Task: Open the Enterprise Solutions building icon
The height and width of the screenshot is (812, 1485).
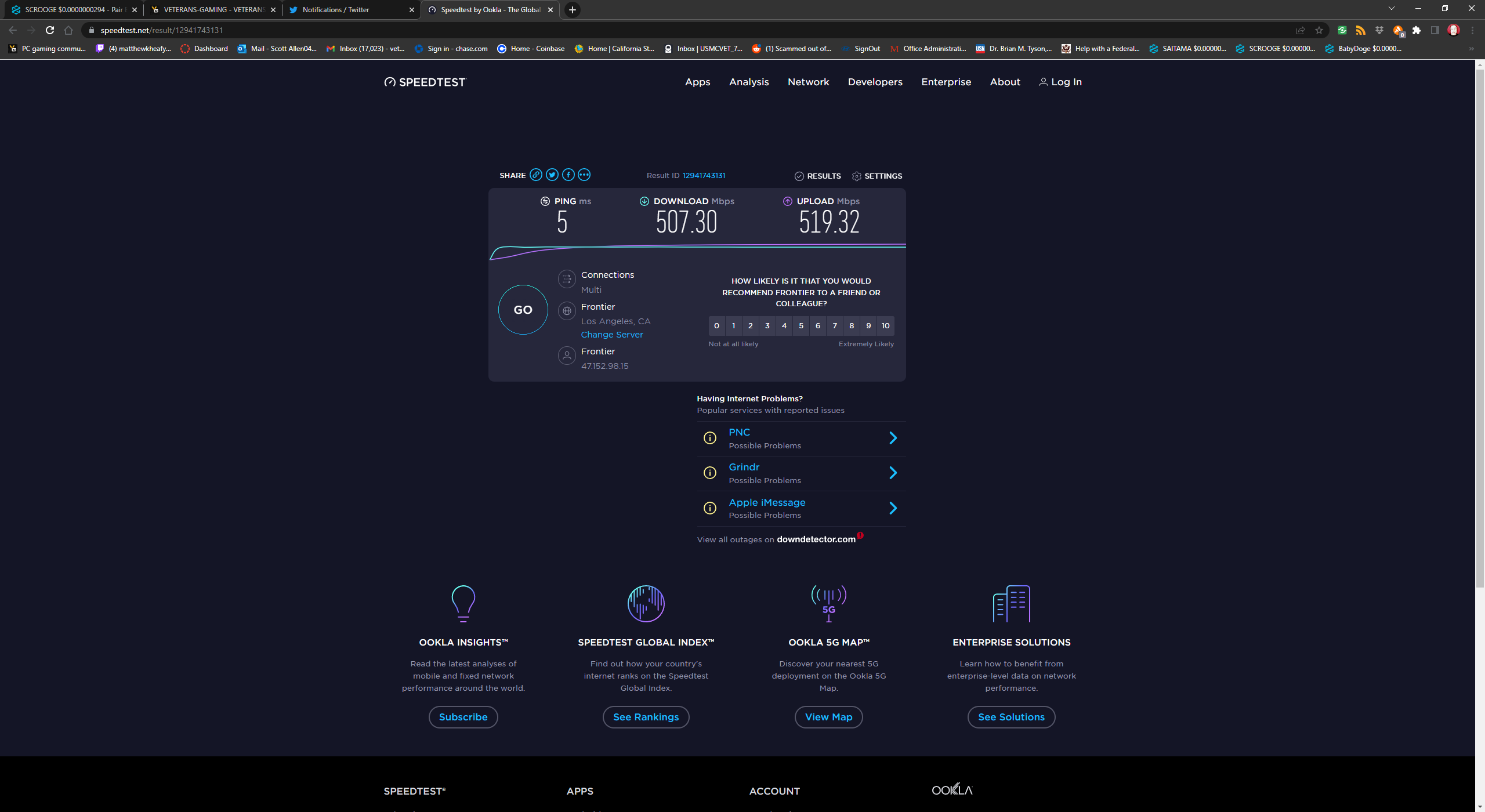Action: pos(1011,603)
